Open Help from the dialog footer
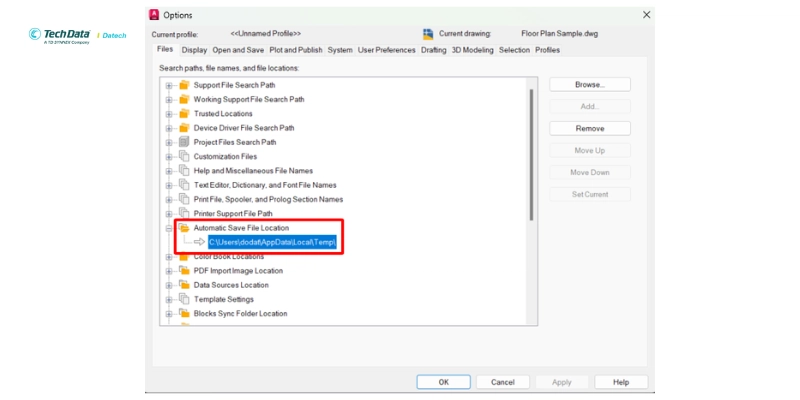This screenshot has height=400, width=800. coord(621,382)
